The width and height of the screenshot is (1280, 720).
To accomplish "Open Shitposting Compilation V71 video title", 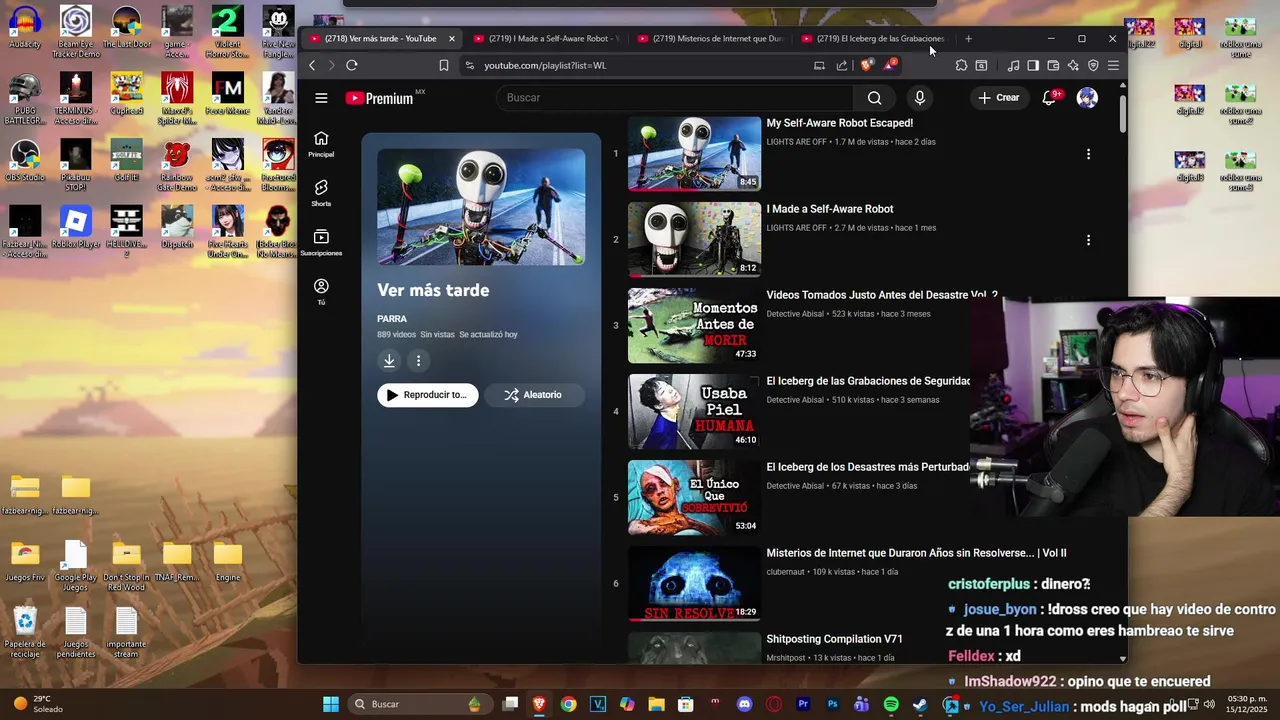I will point(834,639).
